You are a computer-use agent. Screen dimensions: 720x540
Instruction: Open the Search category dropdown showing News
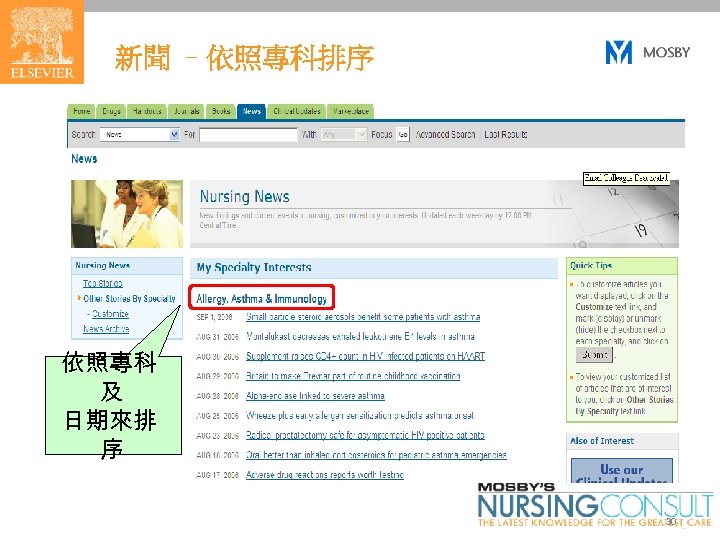(140, 135)
